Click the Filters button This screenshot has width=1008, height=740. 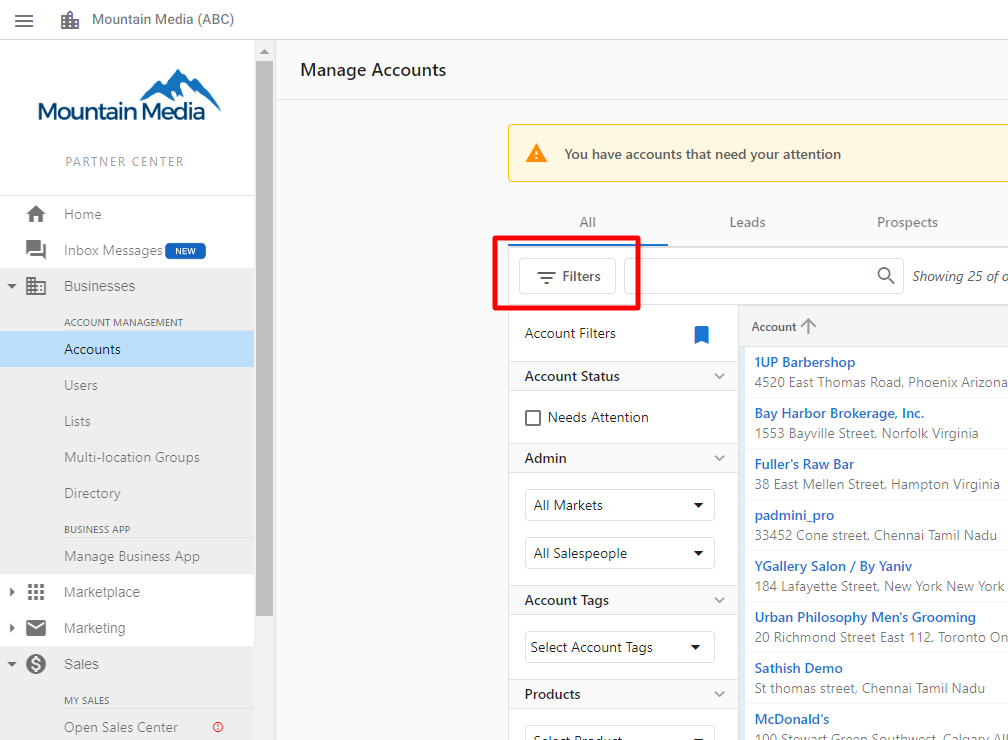point(568,276)
